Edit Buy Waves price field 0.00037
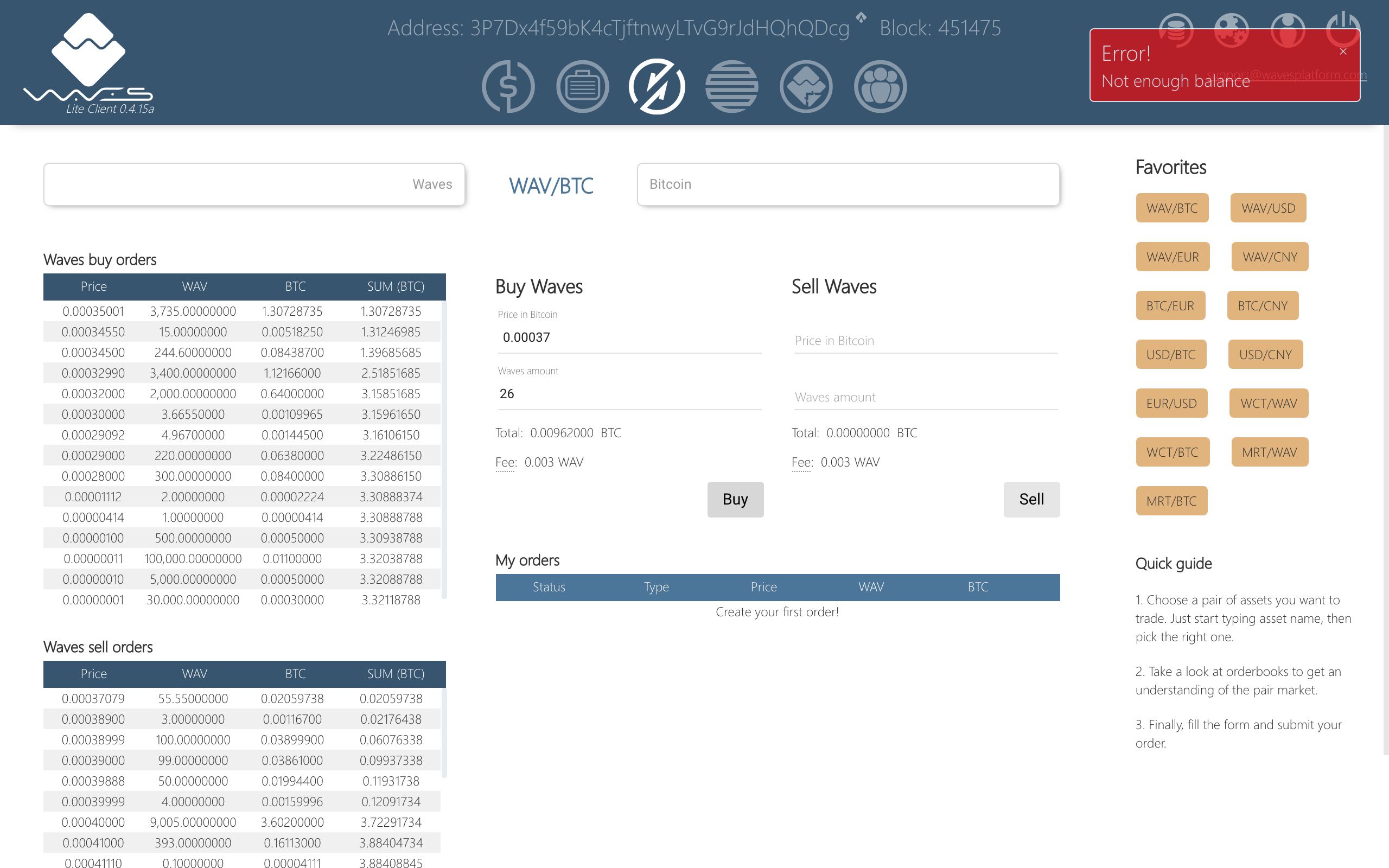Viewport: 1389px width, 868px height. [629, 337]
